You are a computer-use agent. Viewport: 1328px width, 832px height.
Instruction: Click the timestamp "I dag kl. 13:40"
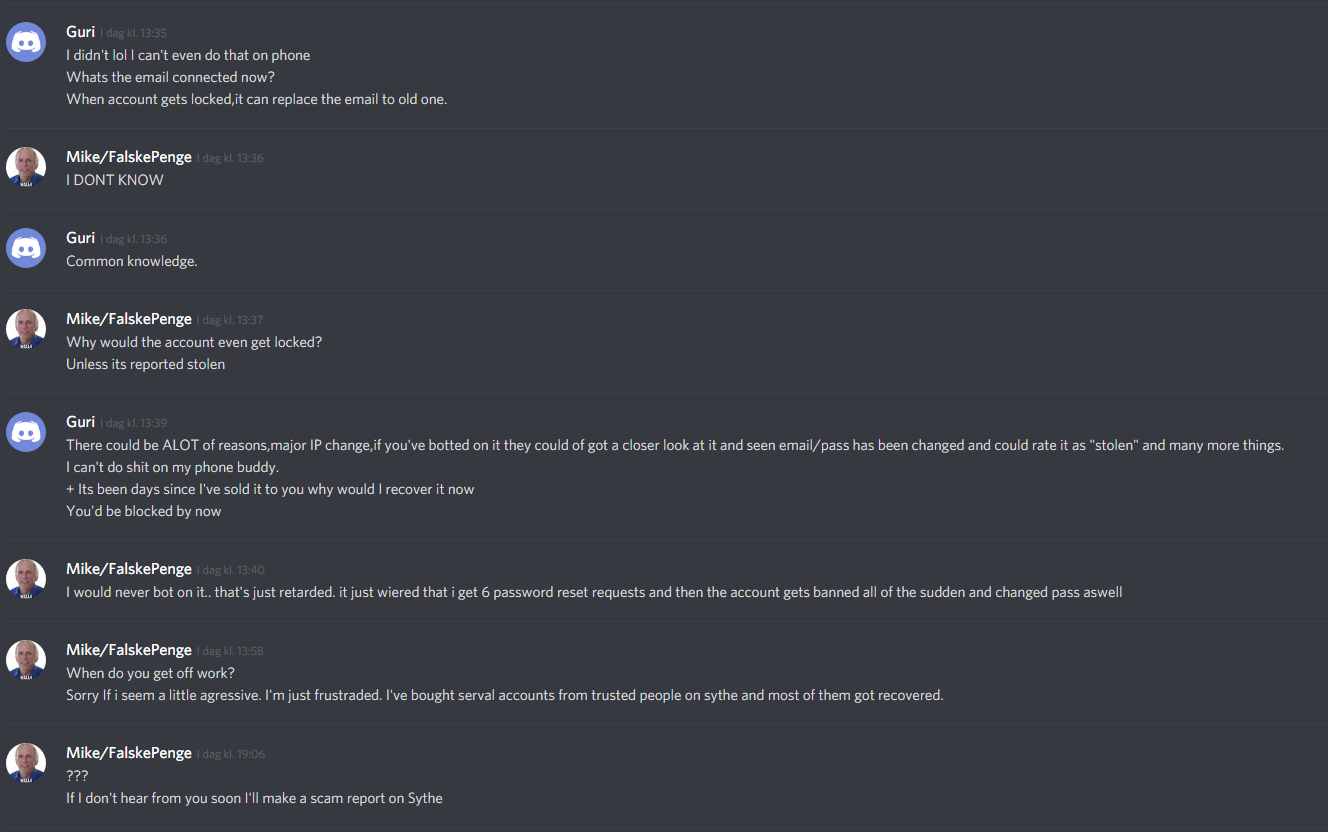click(230, 570)
